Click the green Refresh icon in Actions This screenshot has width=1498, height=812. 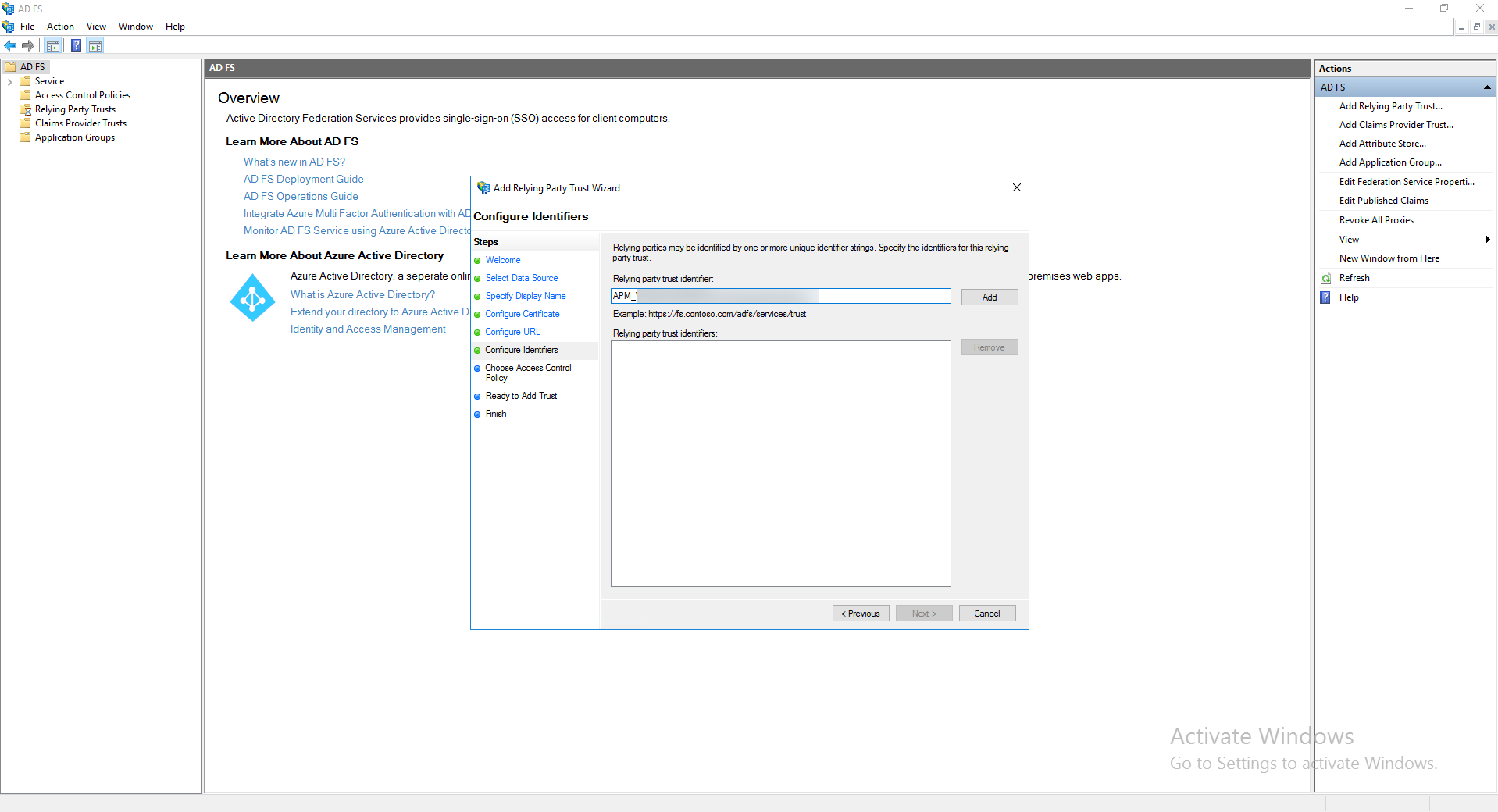point(1325,278)
